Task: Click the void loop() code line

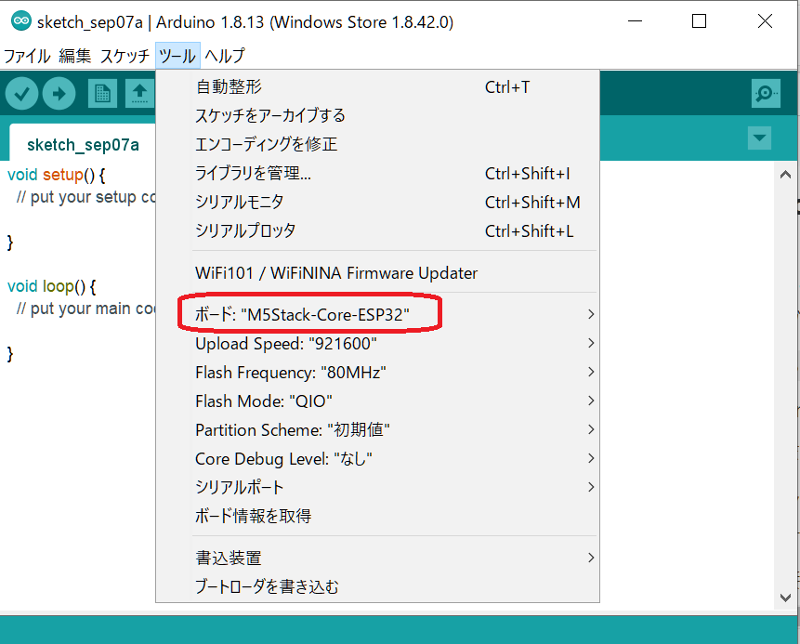Action: (x=52, y=286)
